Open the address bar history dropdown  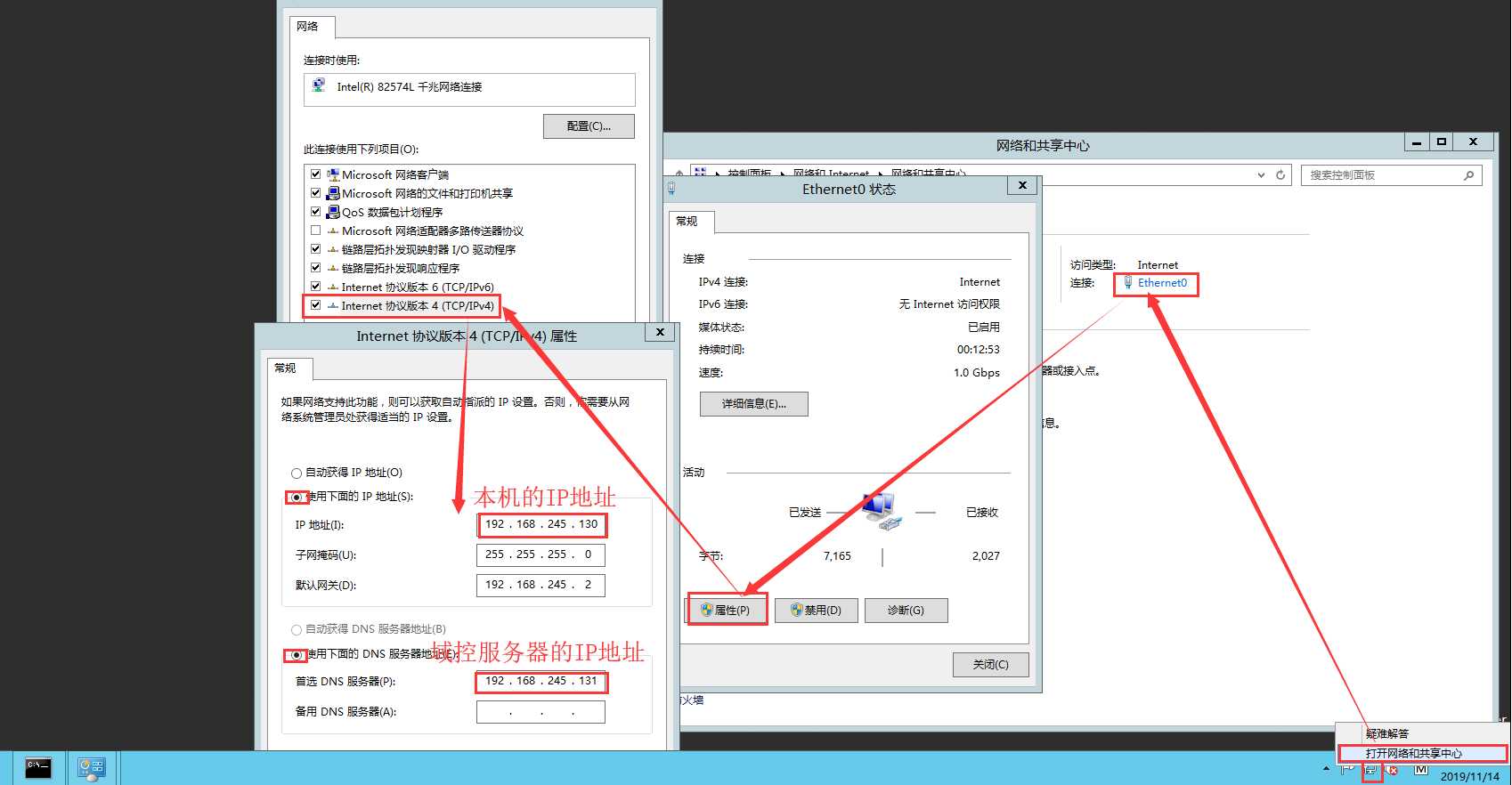1261,175
